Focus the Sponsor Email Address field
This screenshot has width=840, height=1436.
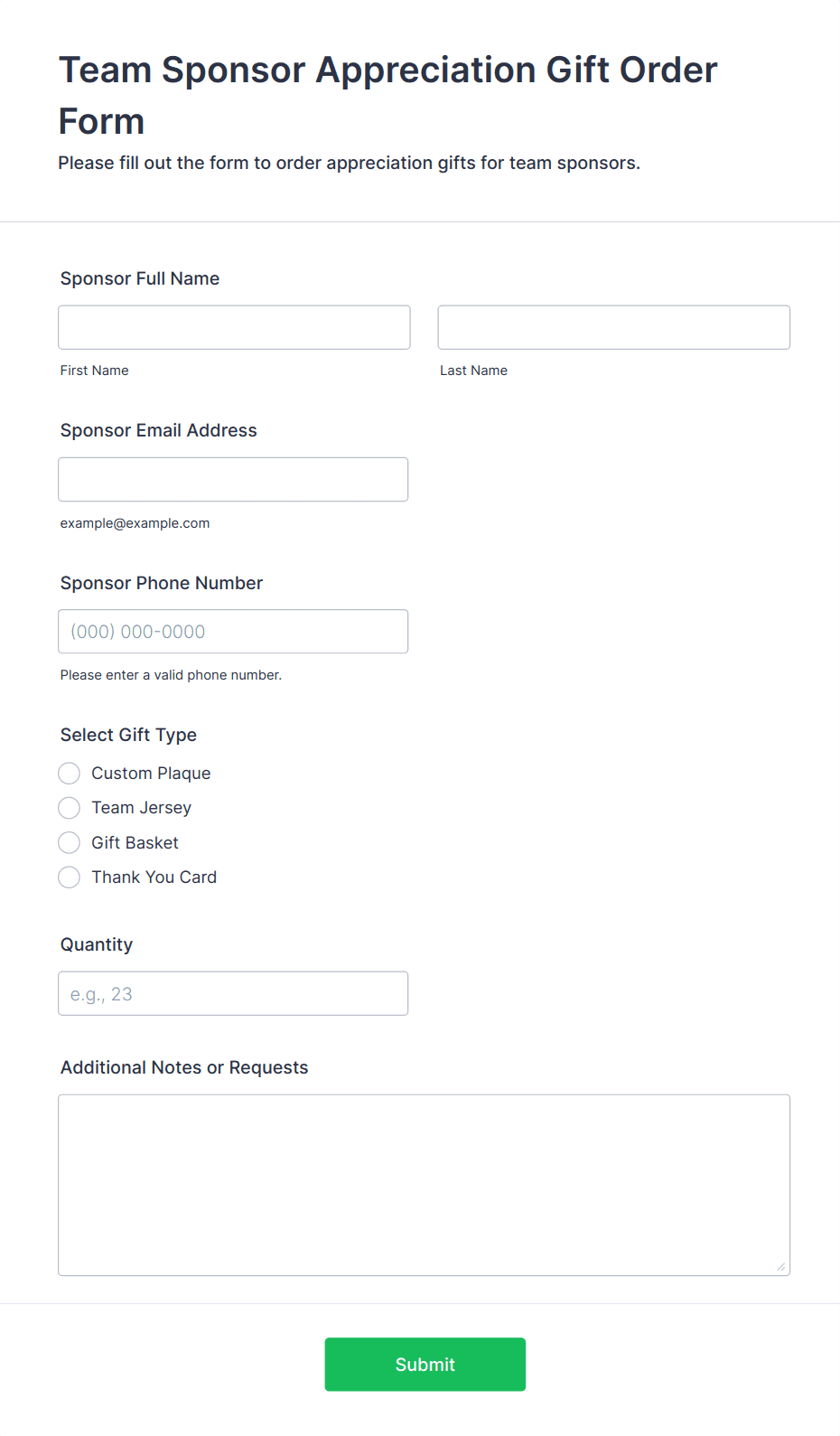(233, 479)
